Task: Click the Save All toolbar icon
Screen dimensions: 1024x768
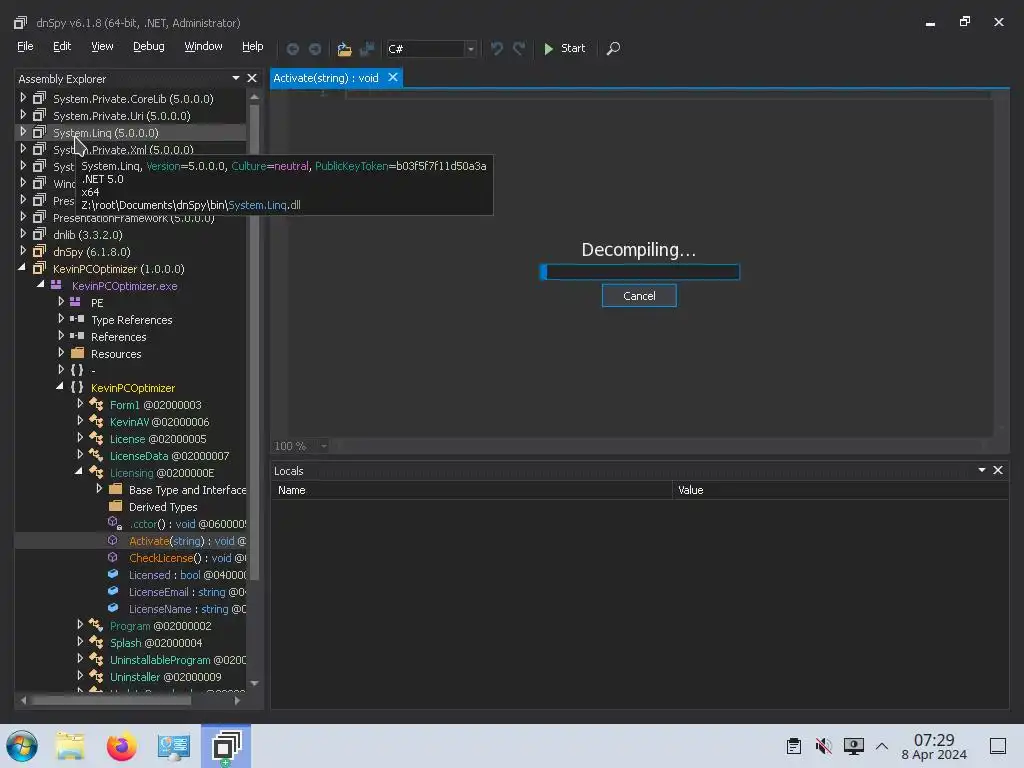Action: coord(367,49)
